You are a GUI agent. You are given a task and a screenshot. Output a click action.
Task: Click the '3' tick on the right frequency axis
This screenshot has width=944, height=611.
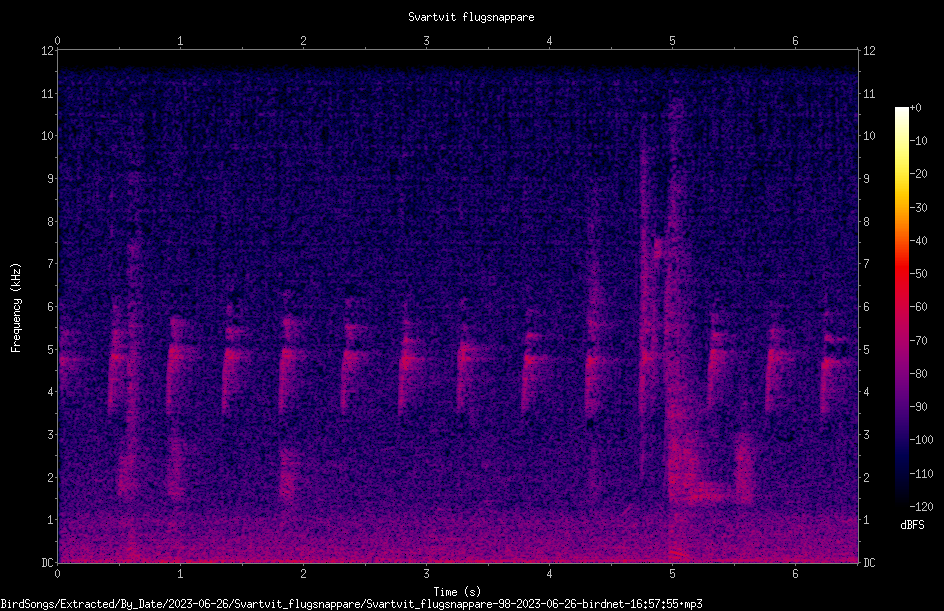866,435
